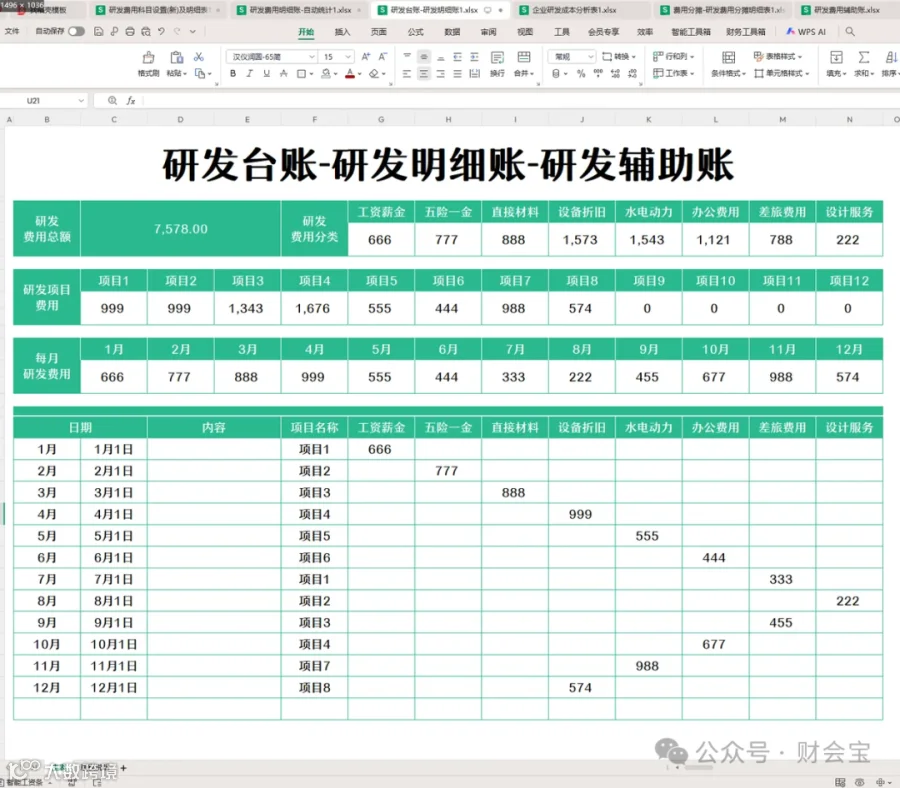Click the 填充 fill icon
Viewport: 900px width, 788px height.
(x=836, y=57)
